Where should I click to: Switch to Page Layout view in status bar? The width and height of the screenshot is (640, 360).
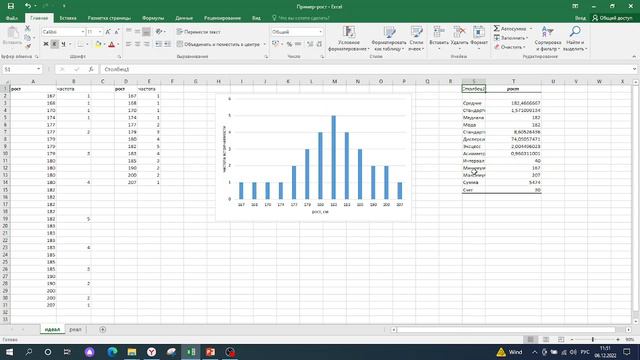546,340
